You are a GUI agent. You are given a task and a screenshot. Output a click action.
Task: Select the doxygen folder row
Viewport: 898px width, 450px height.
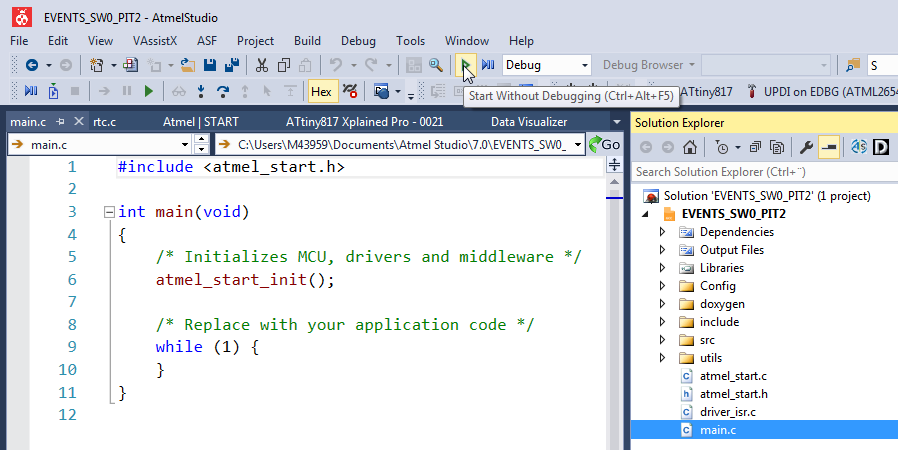pos(722,304)
